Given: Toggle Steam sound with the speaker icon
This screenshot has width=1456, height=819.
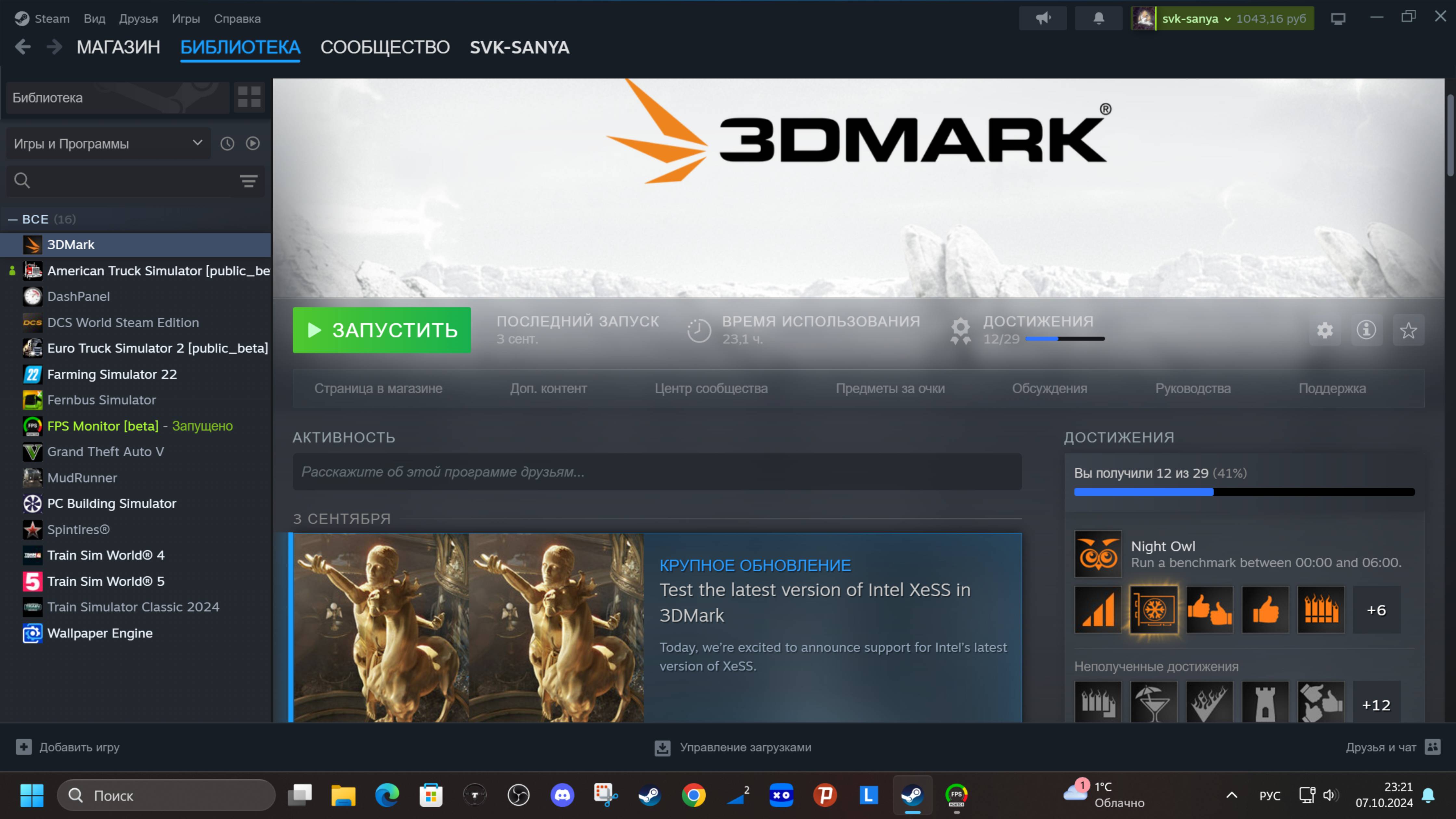Looking at the screenshot, I should click(x=1043, y=18).
